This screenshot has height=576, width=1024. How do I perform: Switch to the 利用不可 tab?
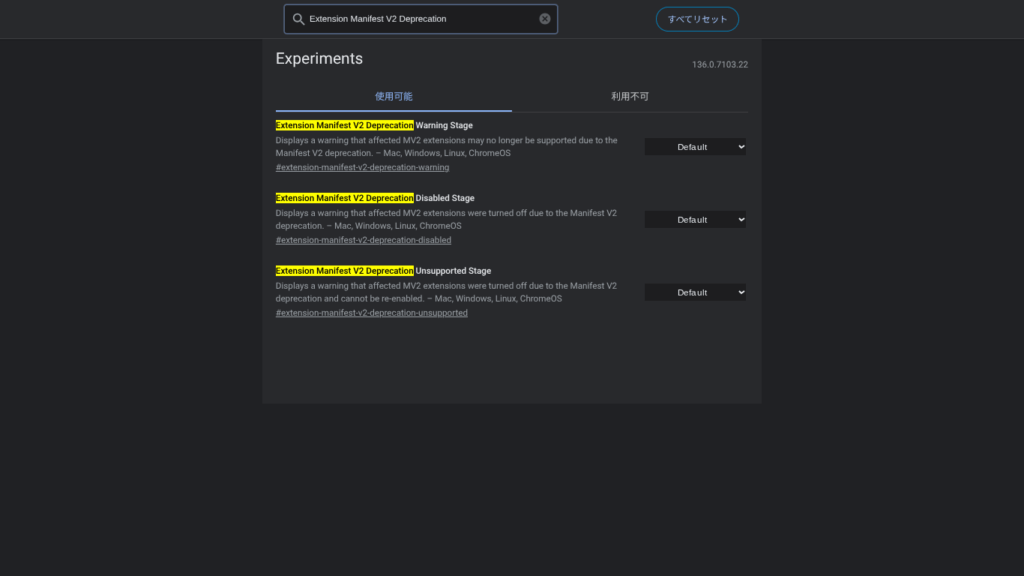point(630,97)
